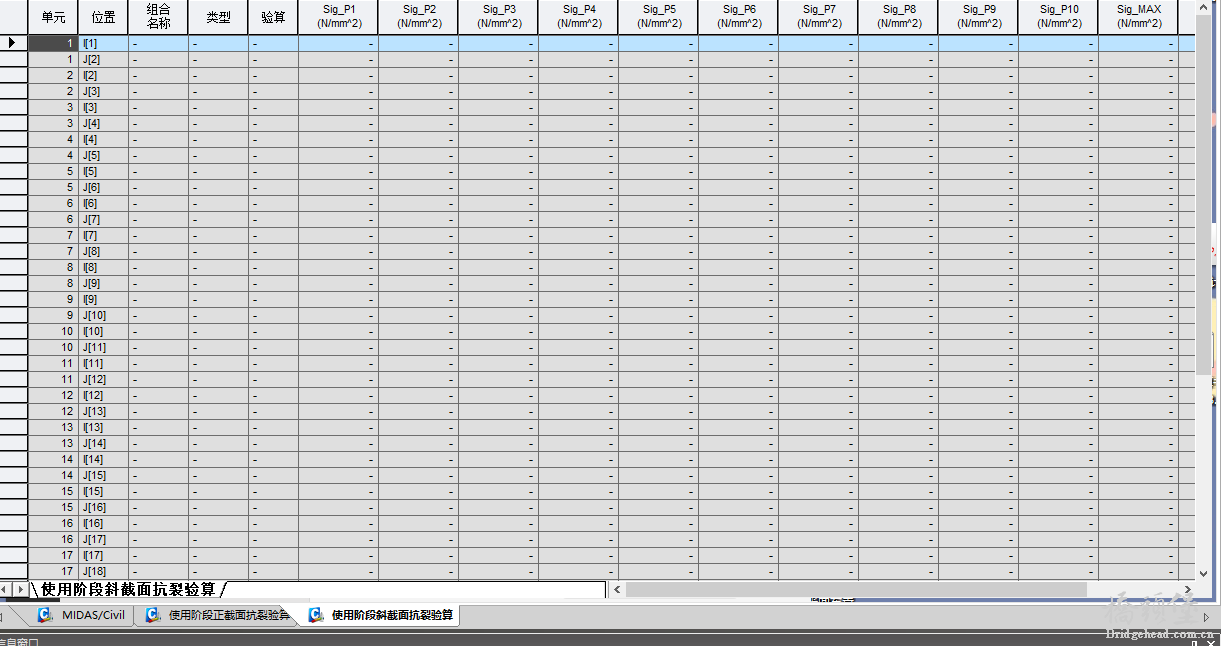Select the 使用阶段斜截面抗裂验算 document tab
The height and width of the screenshot is (646, 1221).
click(380, 615)
